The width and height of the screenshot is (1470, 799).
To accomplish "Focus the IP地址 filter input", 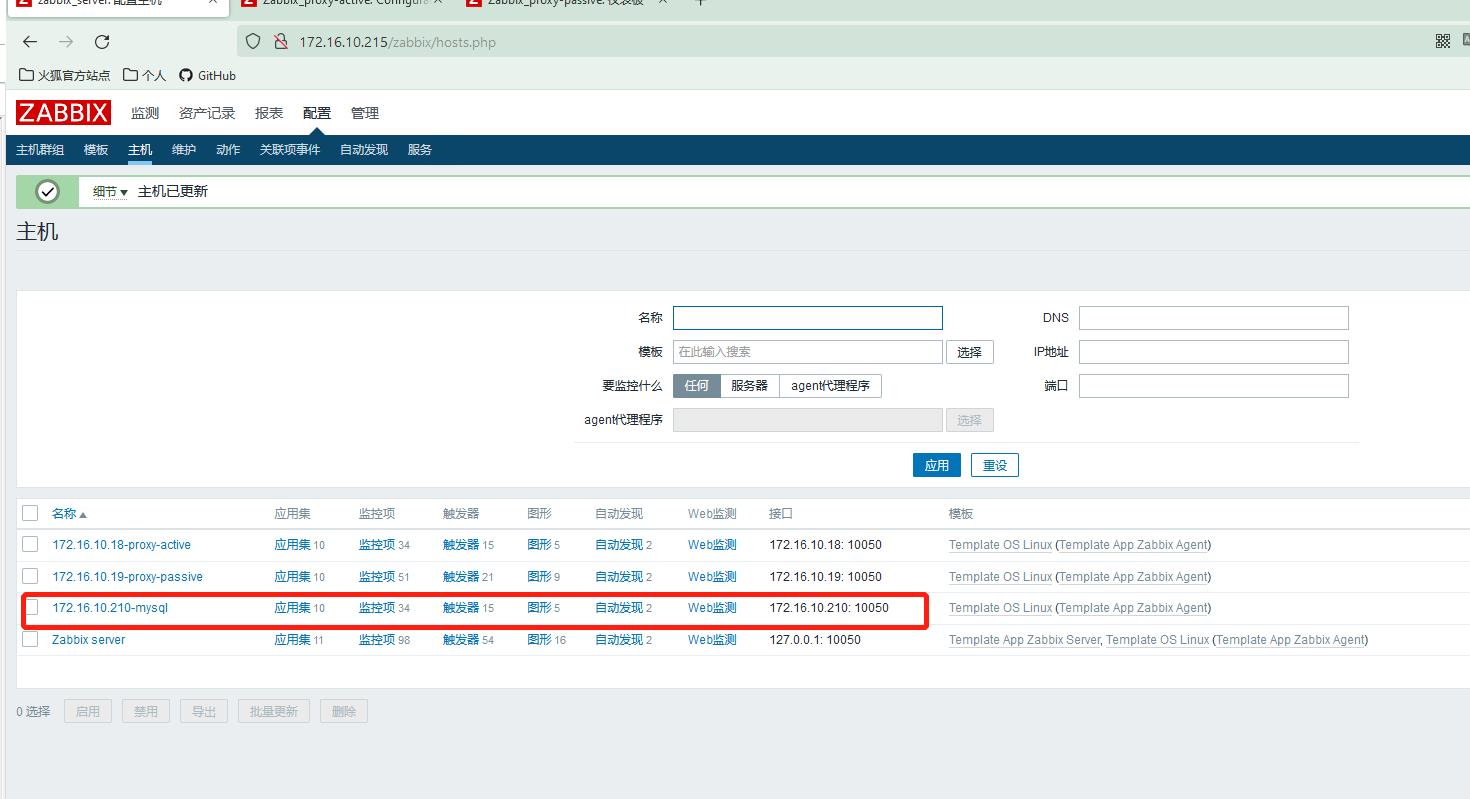I will (x=1214, y=352).
